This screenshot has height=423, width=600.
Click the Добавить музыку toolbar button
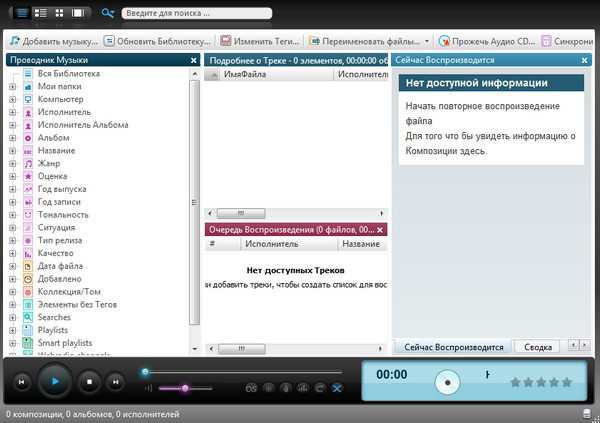[55, 41]
